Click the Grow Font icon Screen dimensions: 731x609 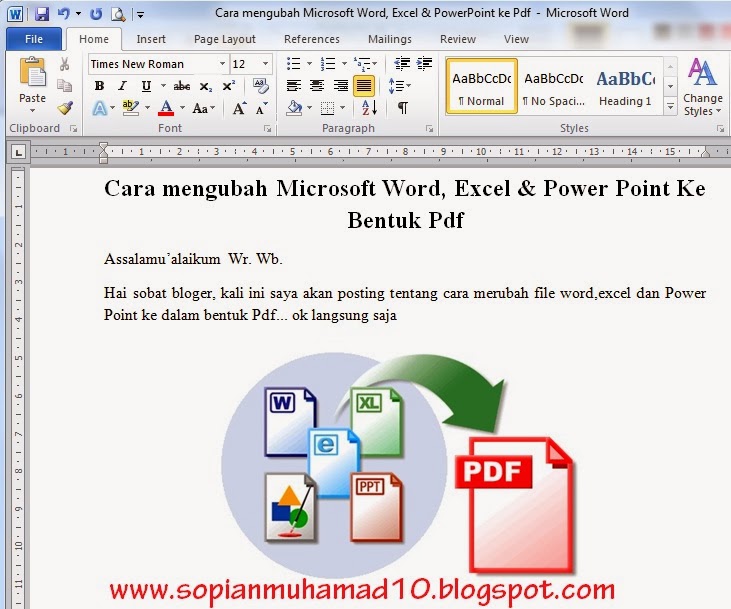240,108
